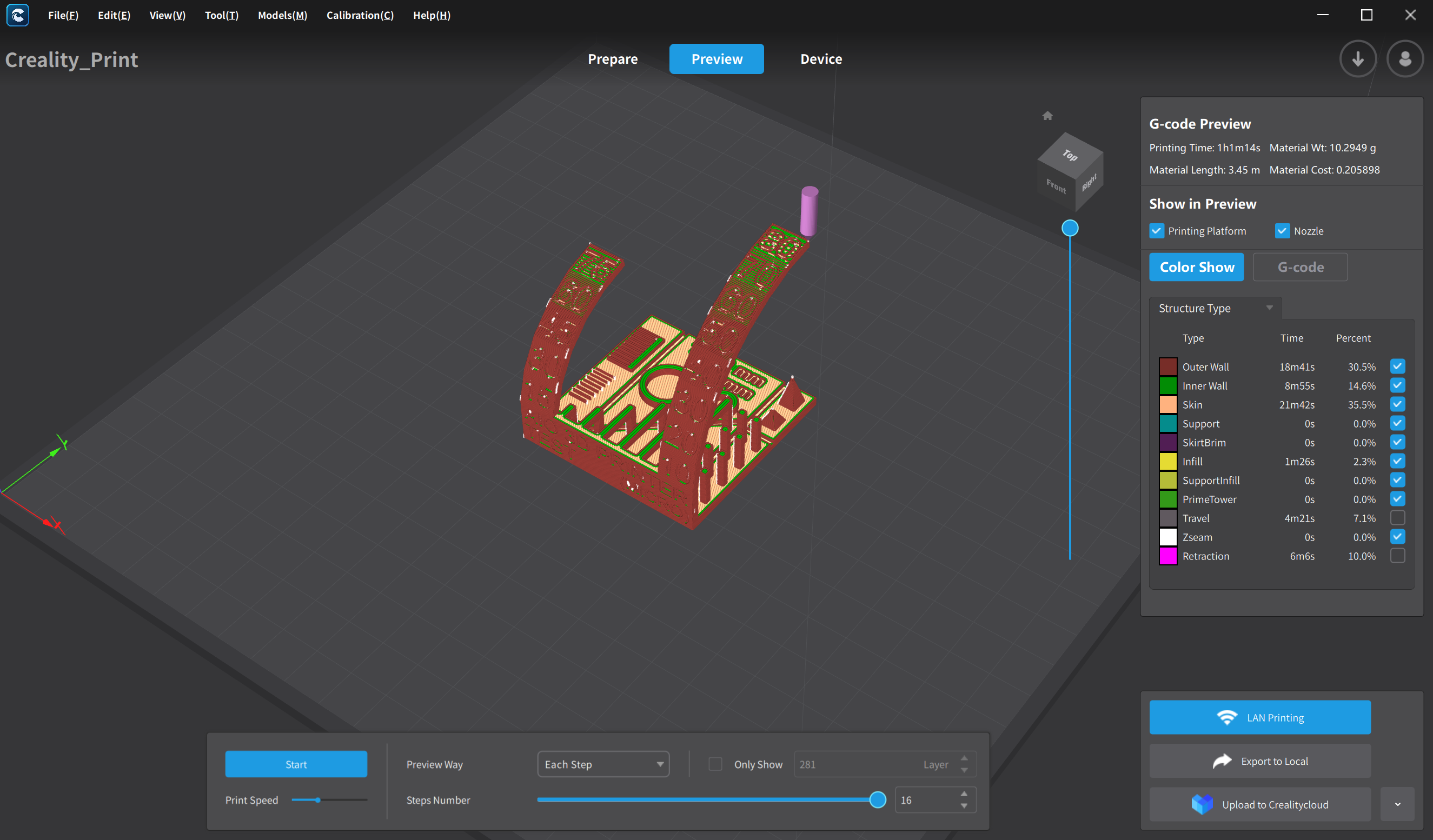
Task: Select the Color Show button
Action: click(1197, 267)
